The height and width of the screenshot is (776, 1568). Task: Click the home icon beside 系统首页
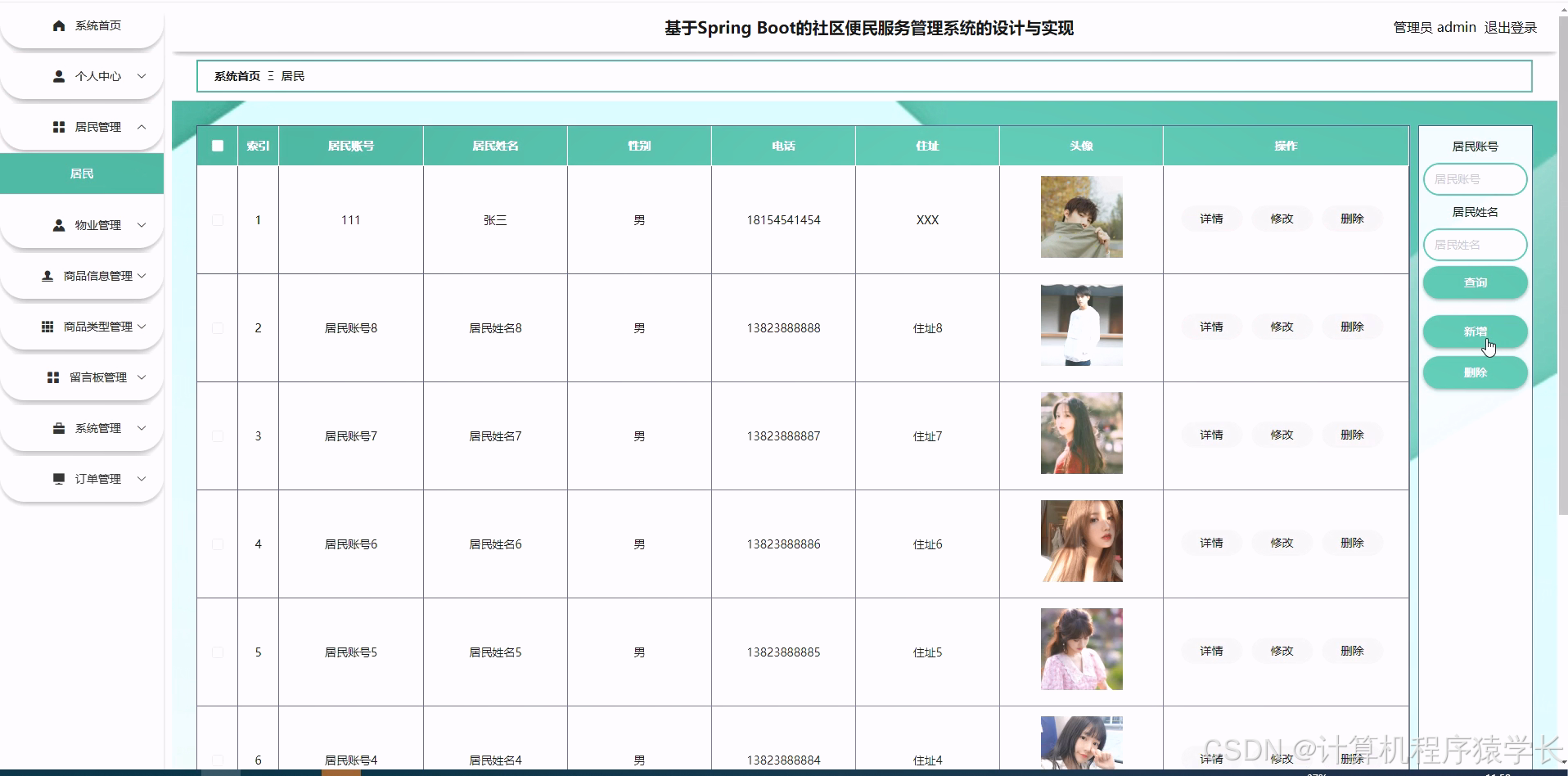pos(59,26)
